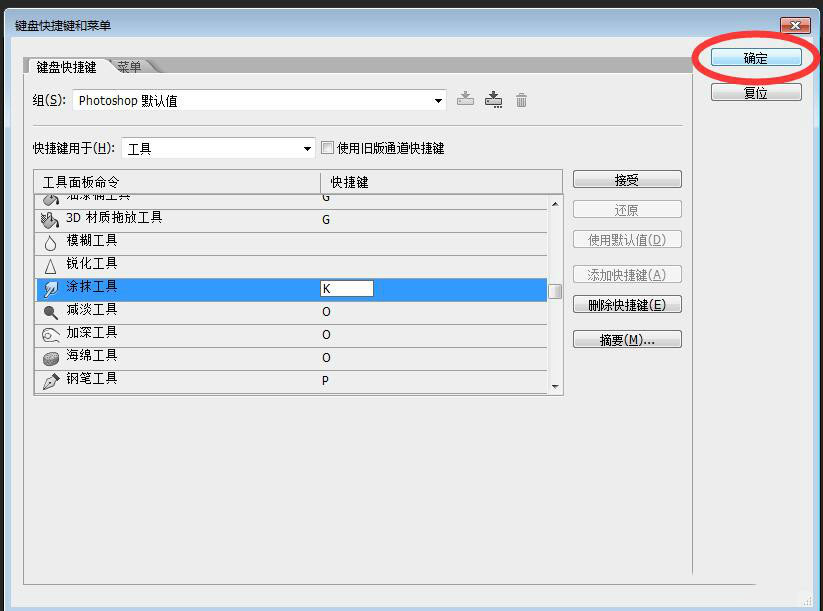Click the 锐化工具 triangle icon

point(50,266)
